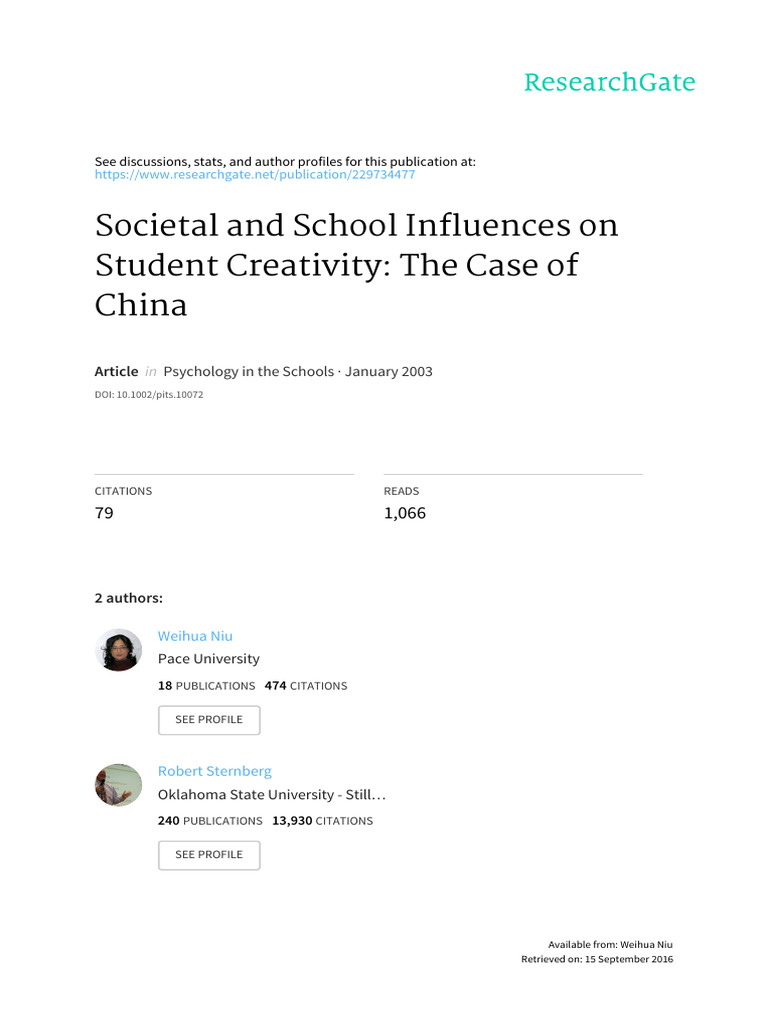Click Oklahoma State University affiliation text
Image resolution: width=768 pixels, height=1024 pixels.
coord(271,794)
